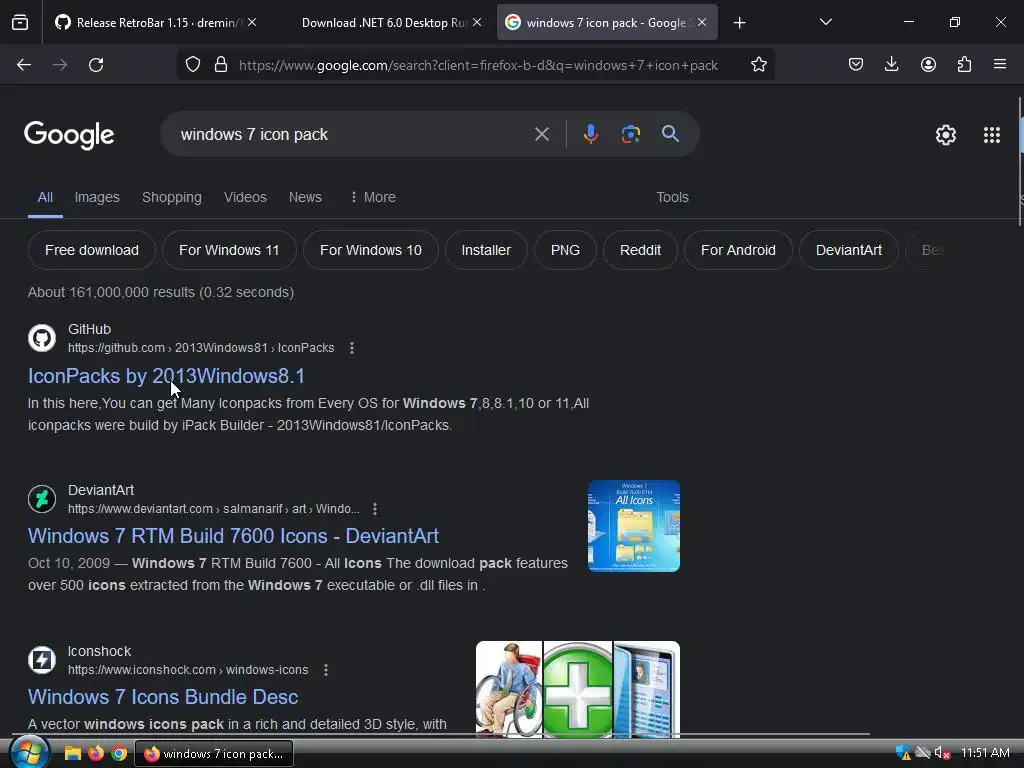The height and width of the screenshot is (768, 1024).
Task: Open the taskbar clock 11:51 AM
Action: pyautogui.click(x=985, y=753)
